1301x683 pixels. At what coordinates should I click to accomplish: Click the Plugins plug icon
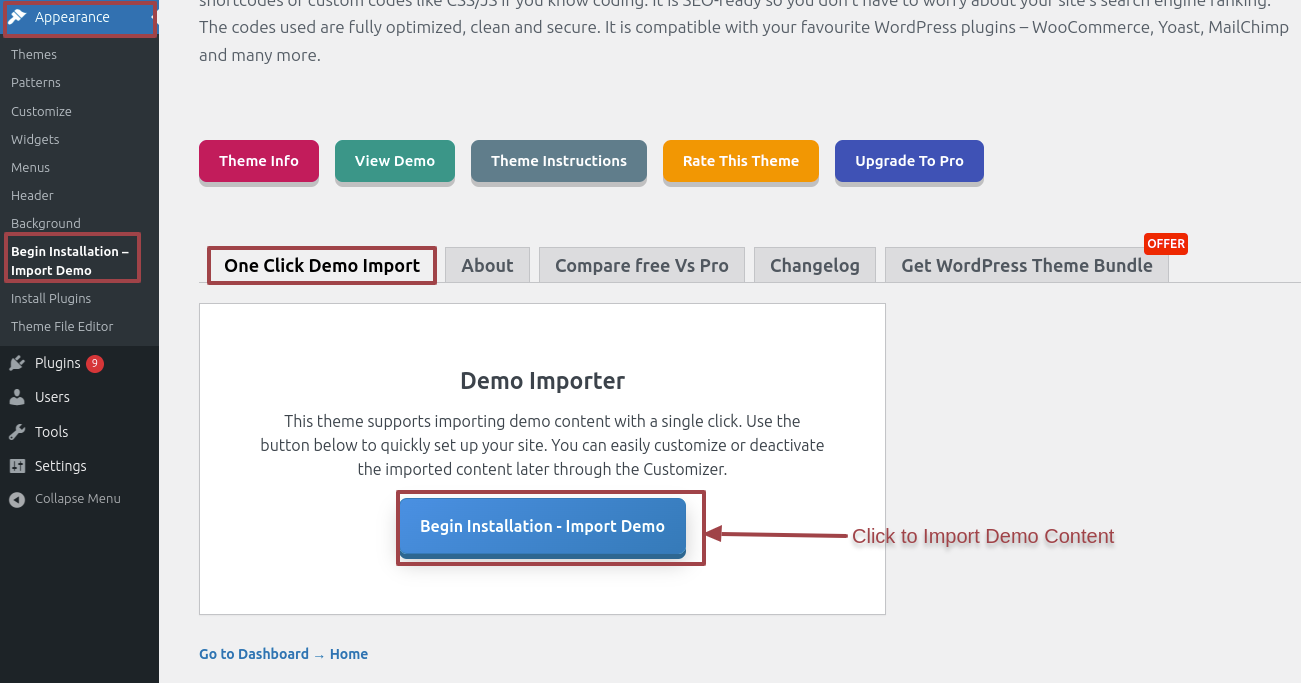[x=17, y=363]
